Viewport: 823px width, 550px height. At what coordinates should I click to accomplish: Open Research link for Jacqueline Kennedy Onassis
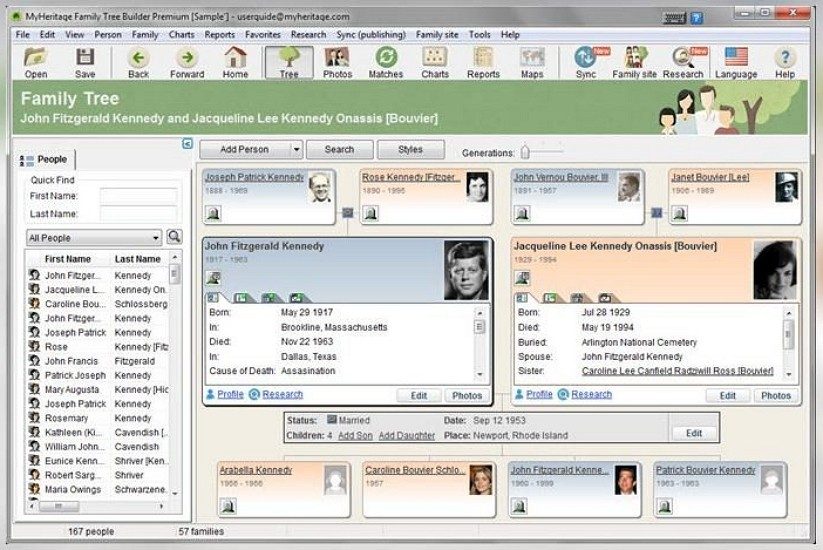592,394
